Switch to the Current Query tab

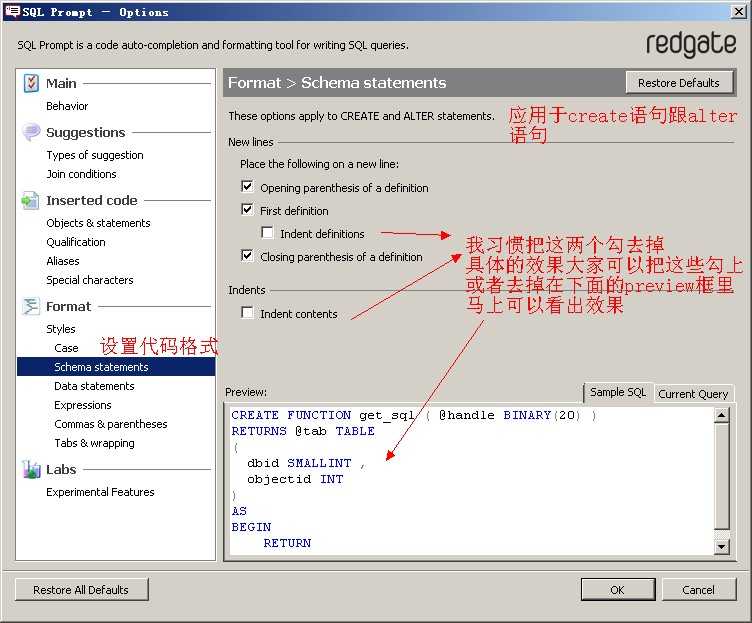click(693, 394)
